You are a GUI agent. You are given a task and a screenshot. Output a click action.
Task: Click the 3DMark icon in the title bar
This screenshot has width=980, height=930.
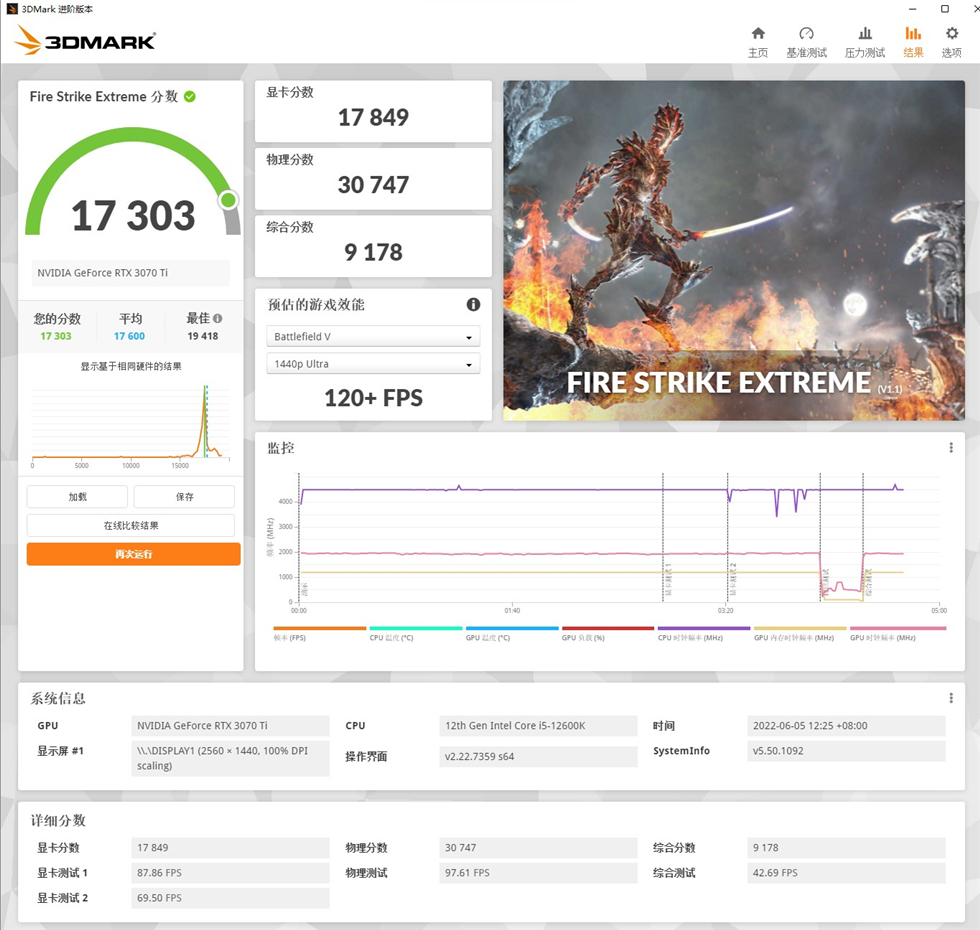point(10,9)
